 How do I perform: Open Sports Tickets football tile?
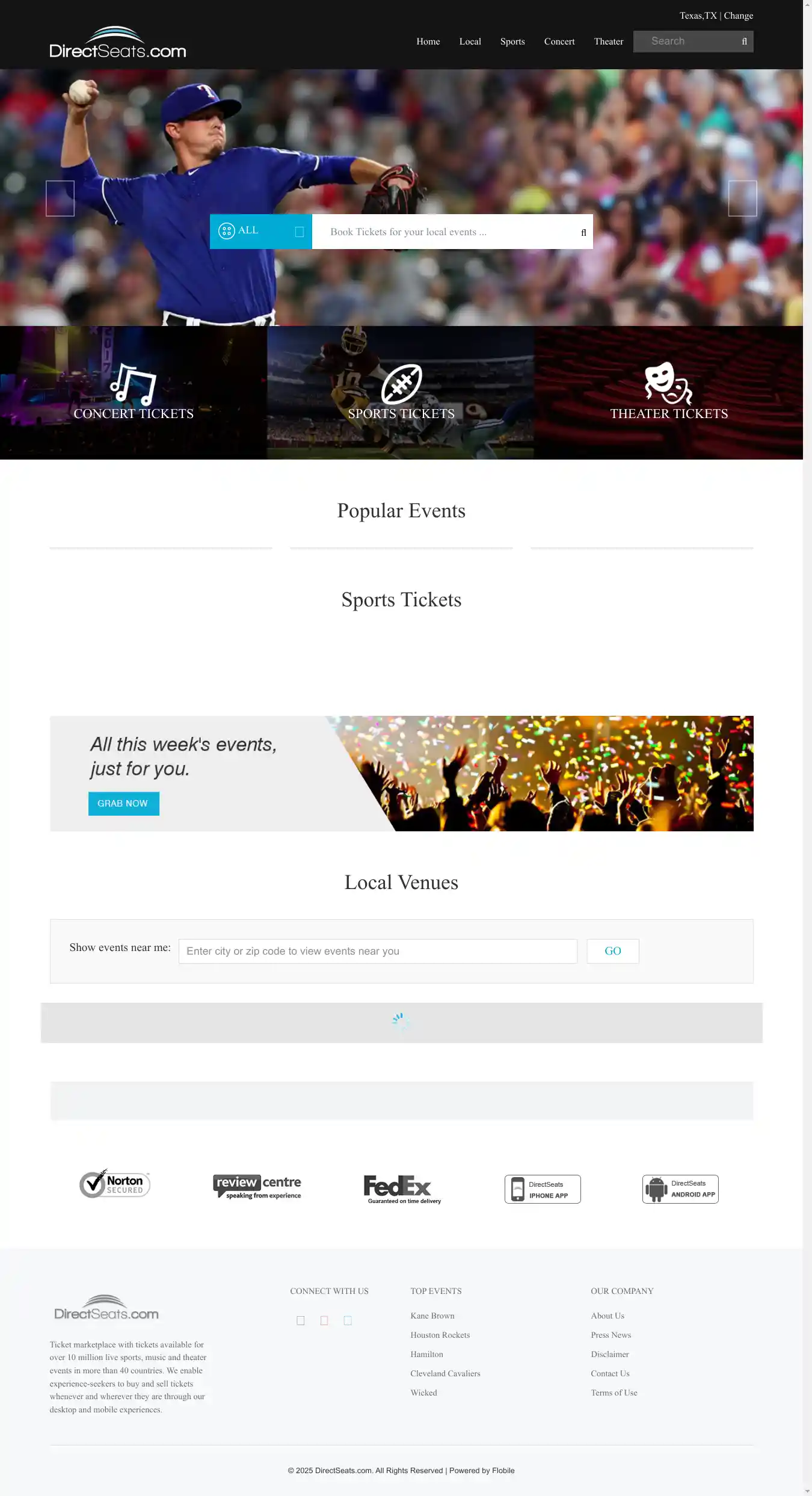click(401, 393)
